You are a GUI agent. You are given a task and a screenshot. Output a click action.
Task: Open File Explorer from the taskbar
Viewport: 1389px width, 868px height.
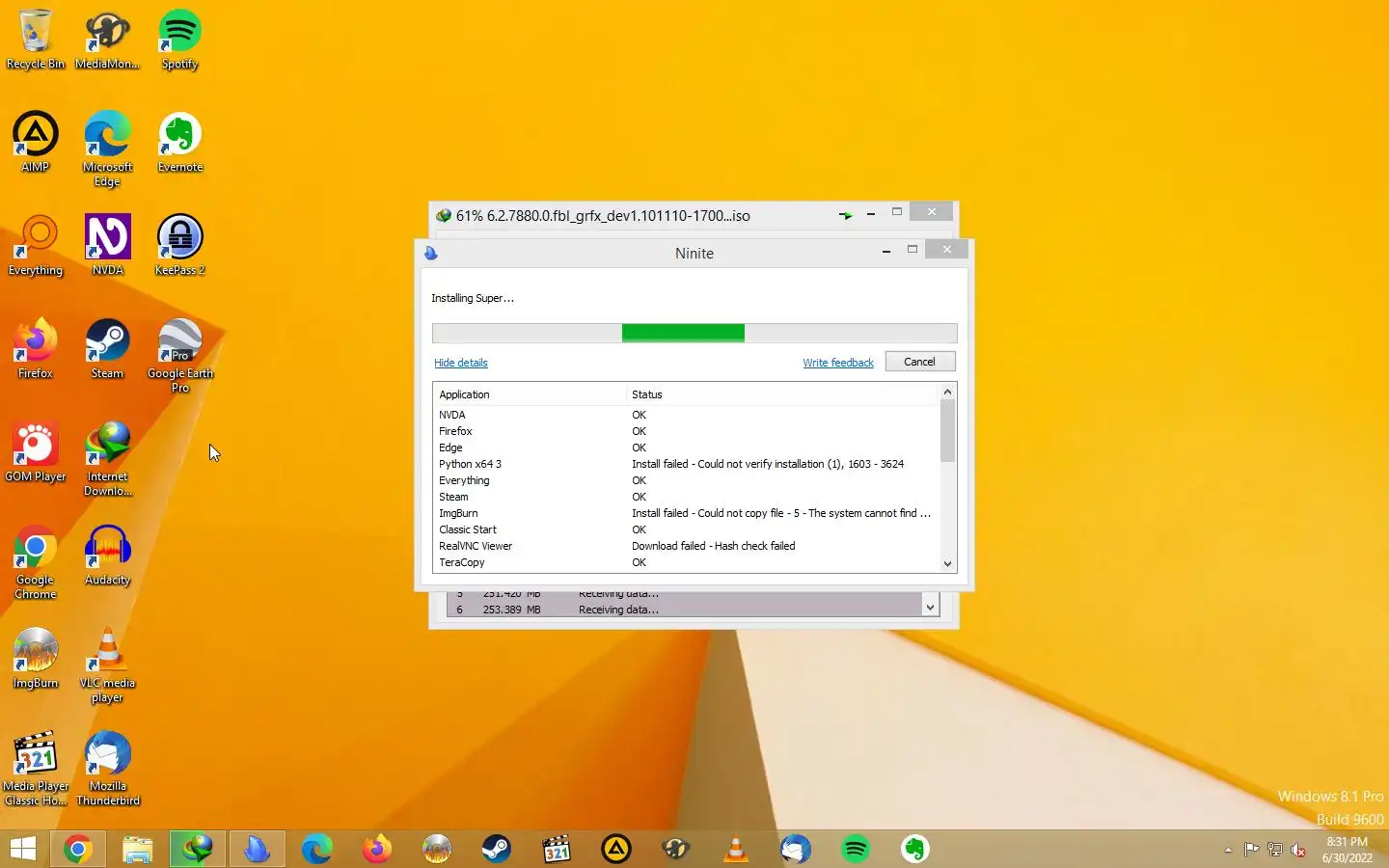point(138,849)
